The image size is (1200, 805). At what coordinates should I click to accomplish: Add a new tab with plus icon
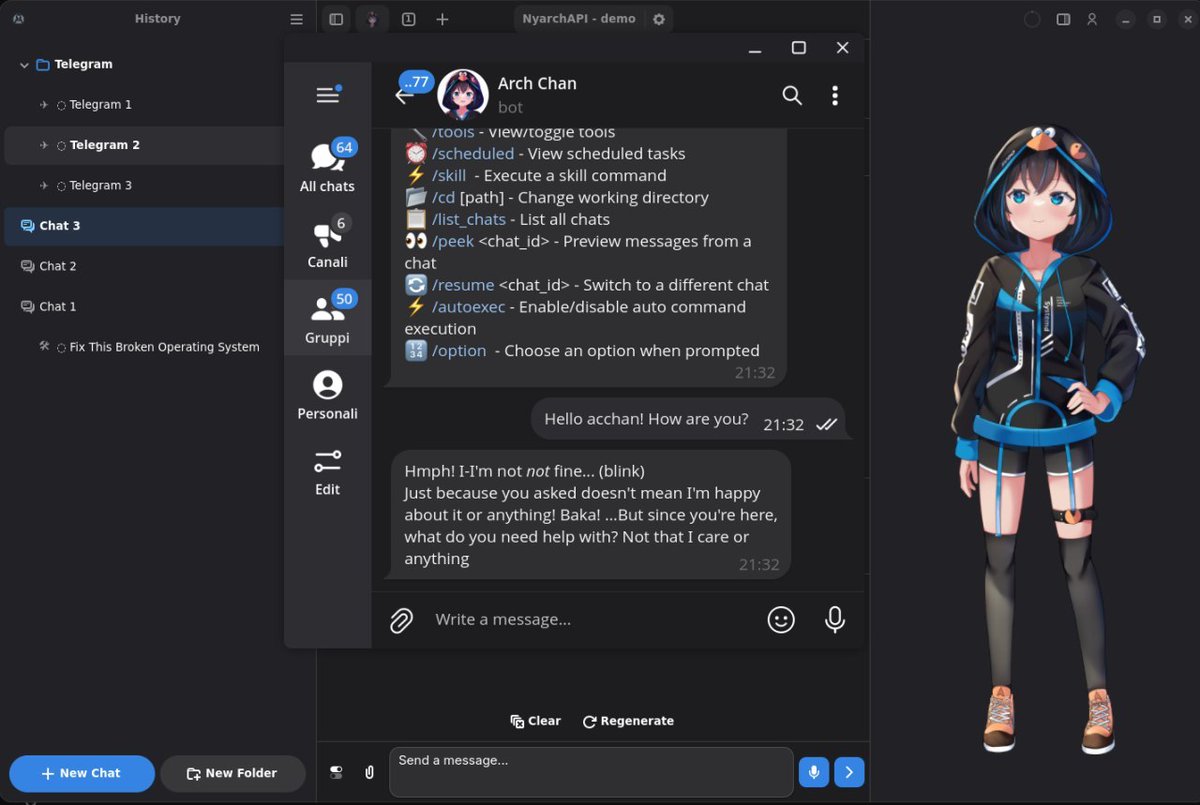(442, 19)
